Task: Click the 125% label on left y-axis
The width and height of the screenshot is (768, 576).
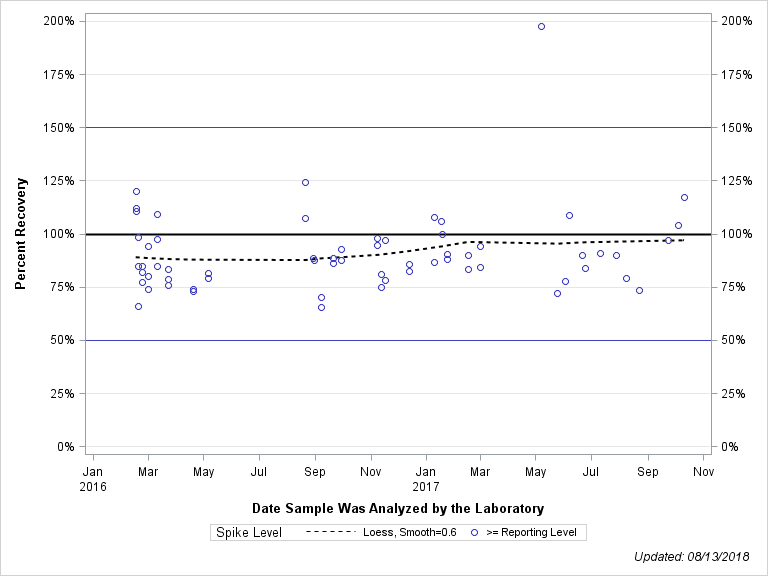Action: click(x=59, y=181)
